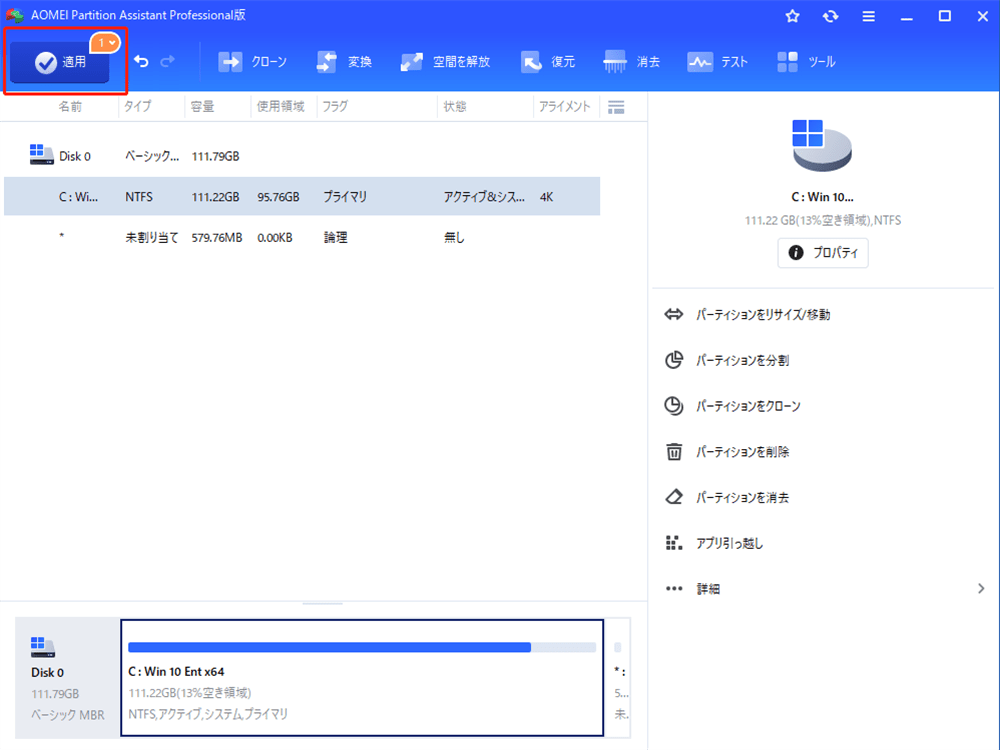
Task: Sort by アライメント column header
Action: [x=564, y=107]
